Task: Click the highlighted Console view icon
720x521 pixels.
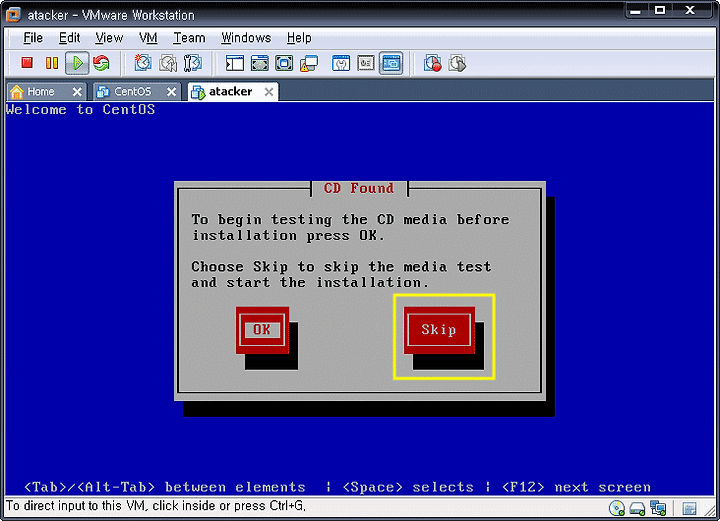Action: point(391,63)
